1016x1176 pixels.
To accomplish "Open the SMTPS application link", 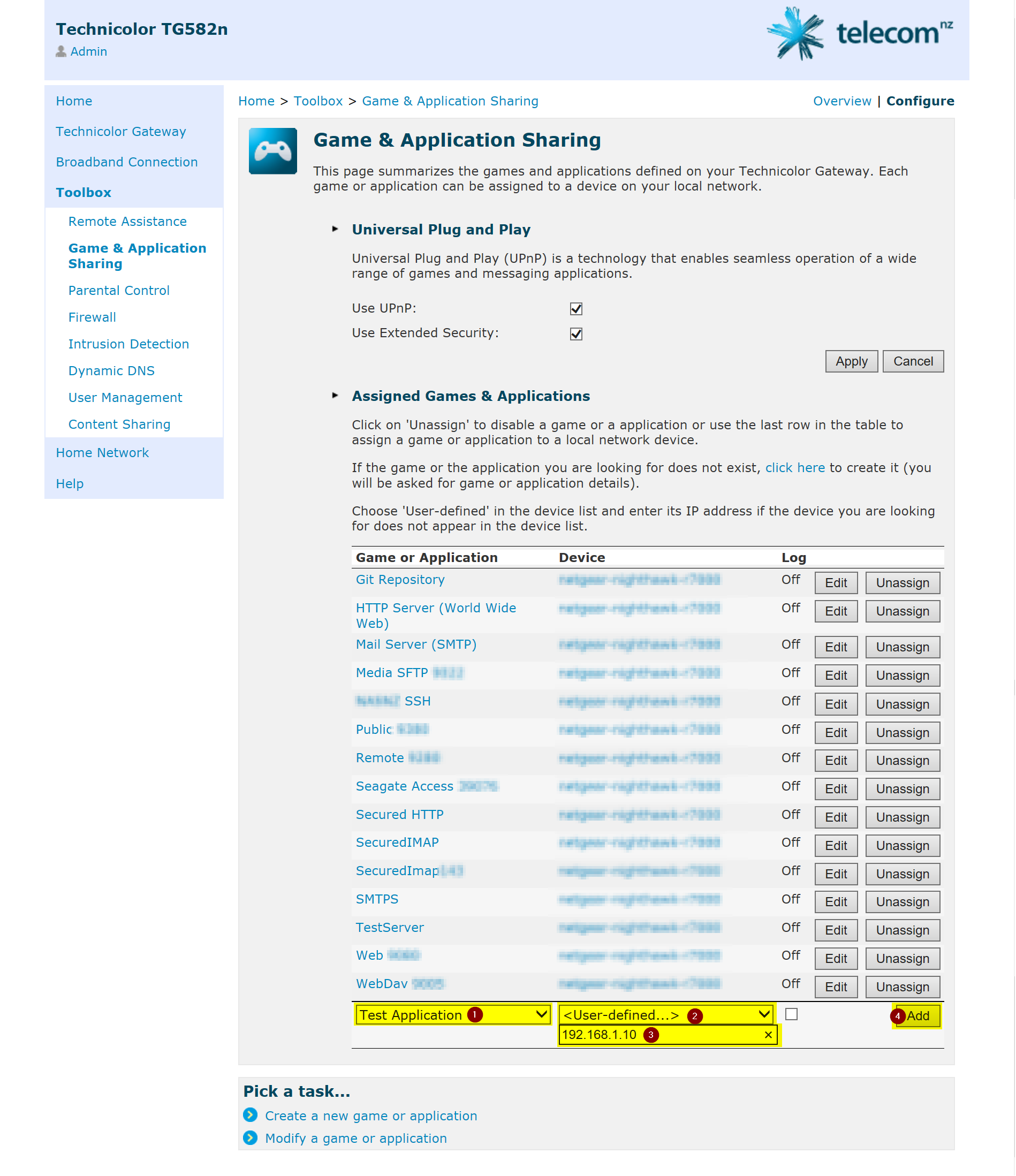I will (x=377, y=899).
